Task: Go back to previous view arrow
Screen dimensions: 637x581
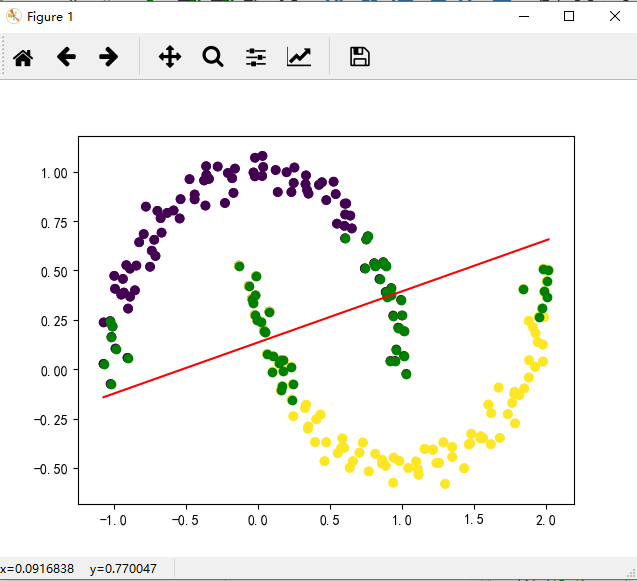Action: pos(66,56)
